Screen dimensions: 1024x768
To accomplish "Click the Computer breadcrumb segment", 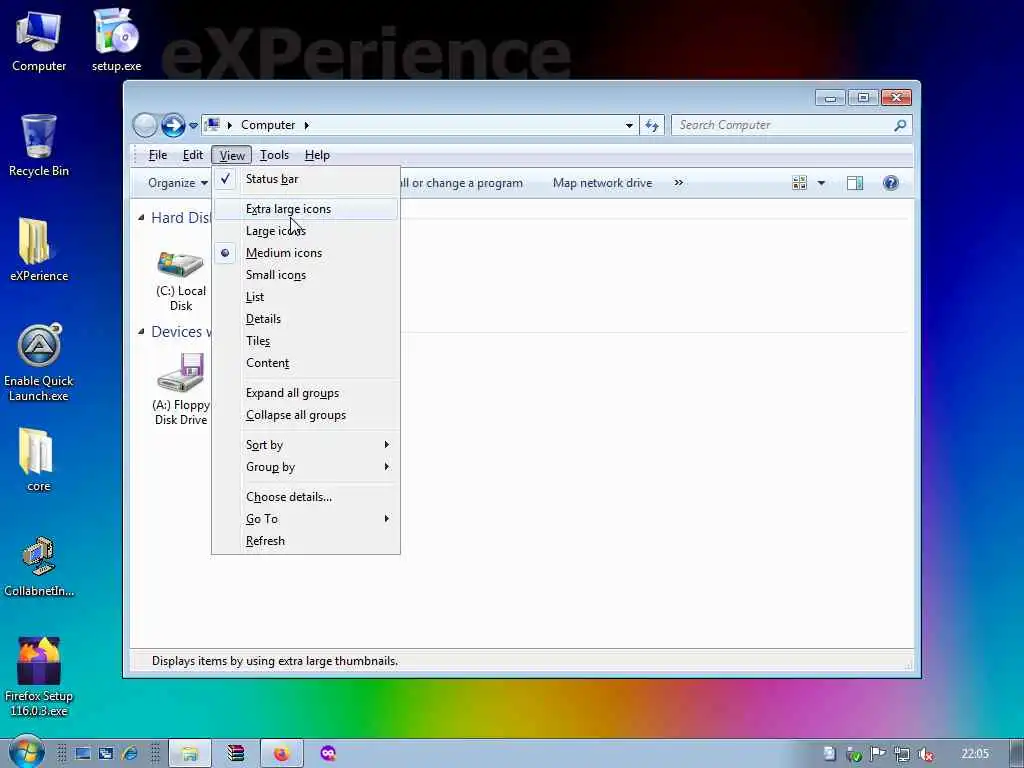I will pos(268,125).
